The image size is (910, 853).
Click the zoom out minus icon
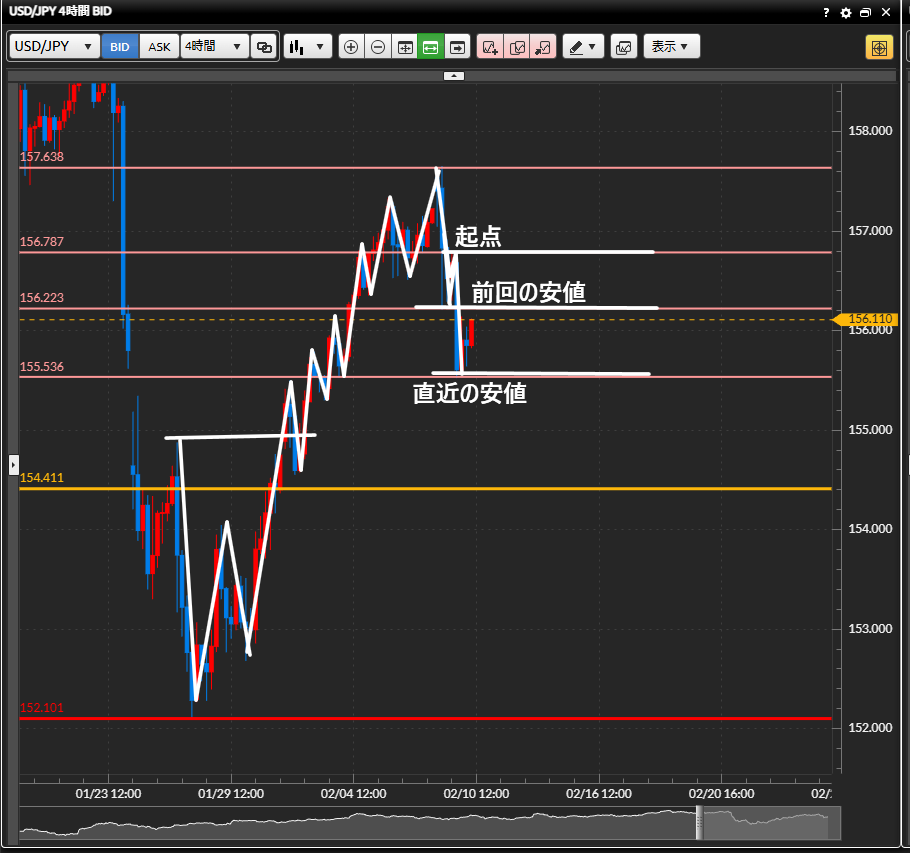pos(378,47)
